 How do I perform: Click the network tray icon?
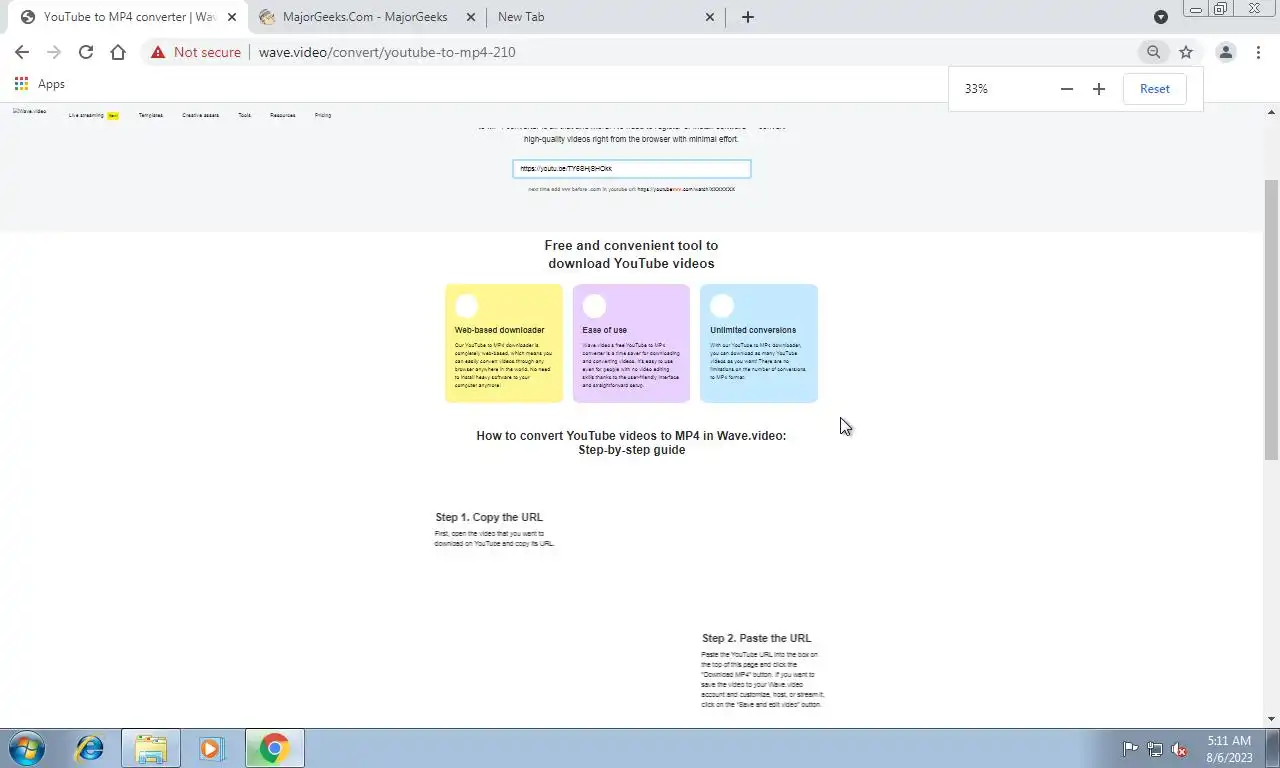(x=1155, y=749)
